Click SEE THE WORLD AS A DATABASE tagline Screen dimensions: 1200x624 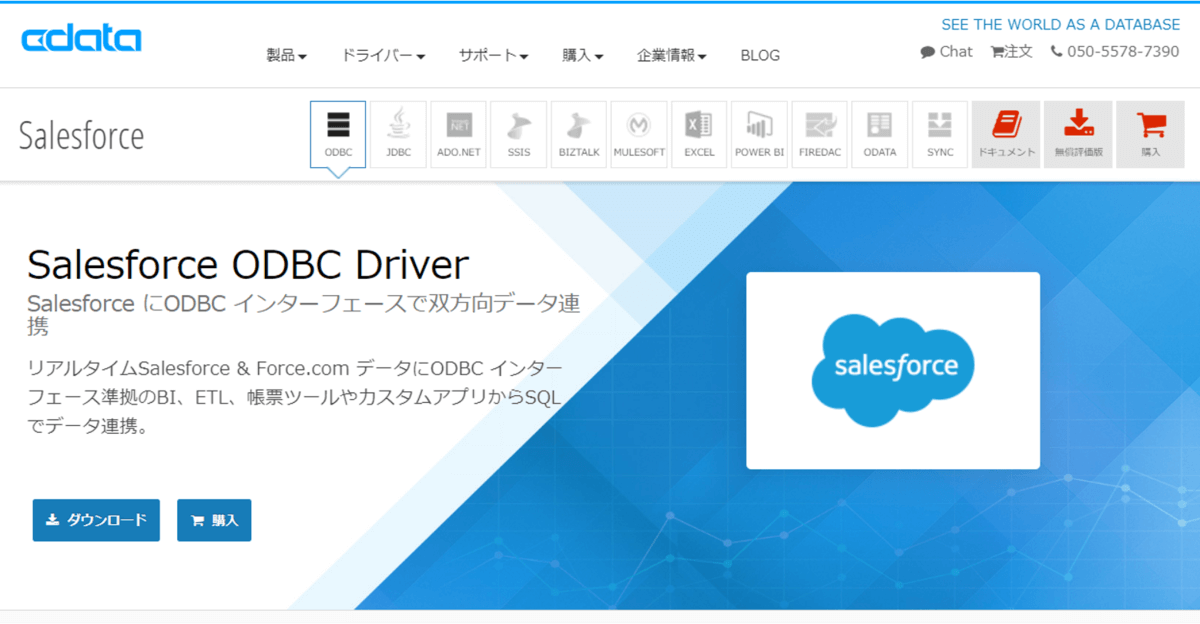coord(1061,25)
